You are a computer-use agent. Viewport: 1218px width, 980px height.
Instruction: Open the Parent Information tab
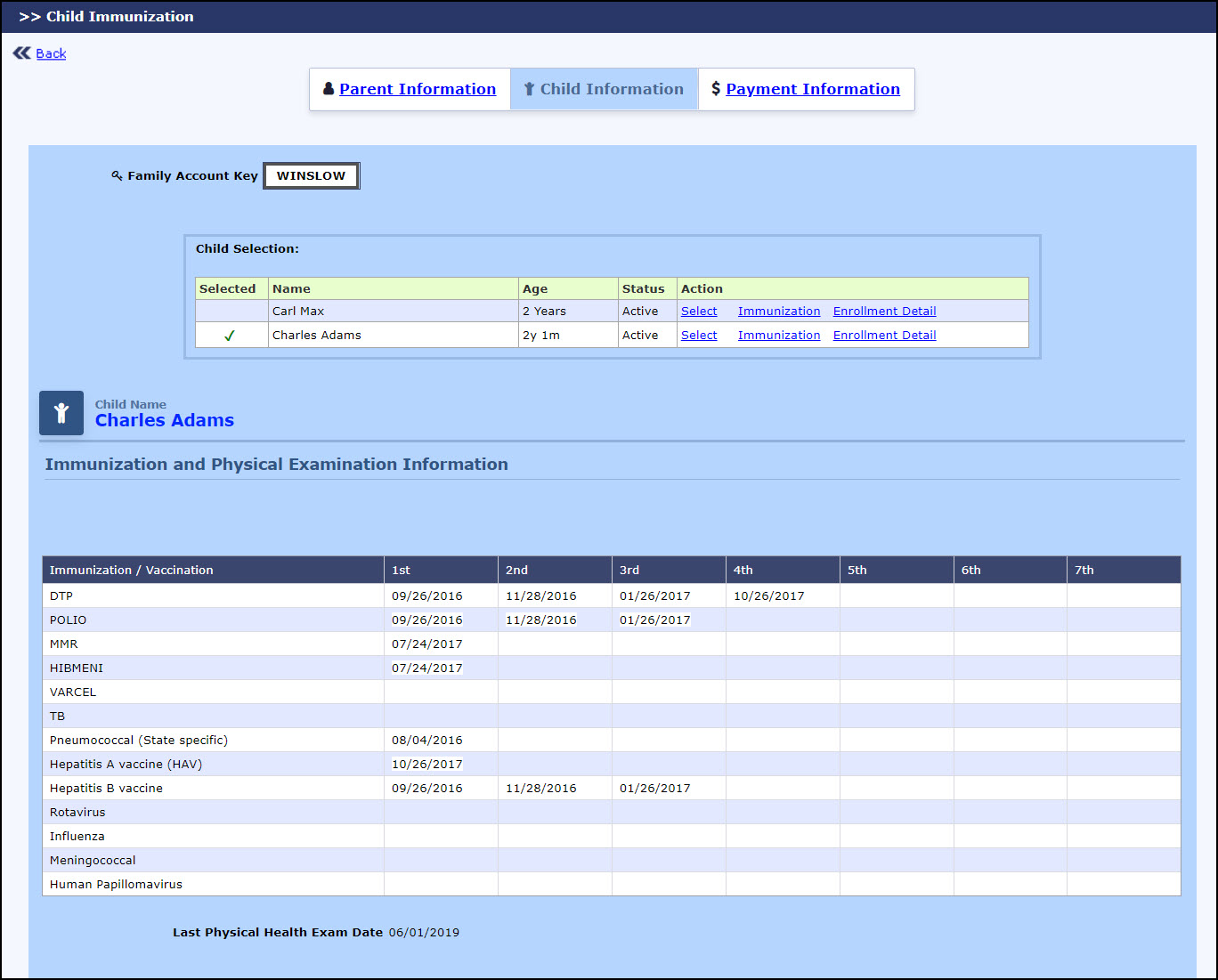(x=417, y=89)
